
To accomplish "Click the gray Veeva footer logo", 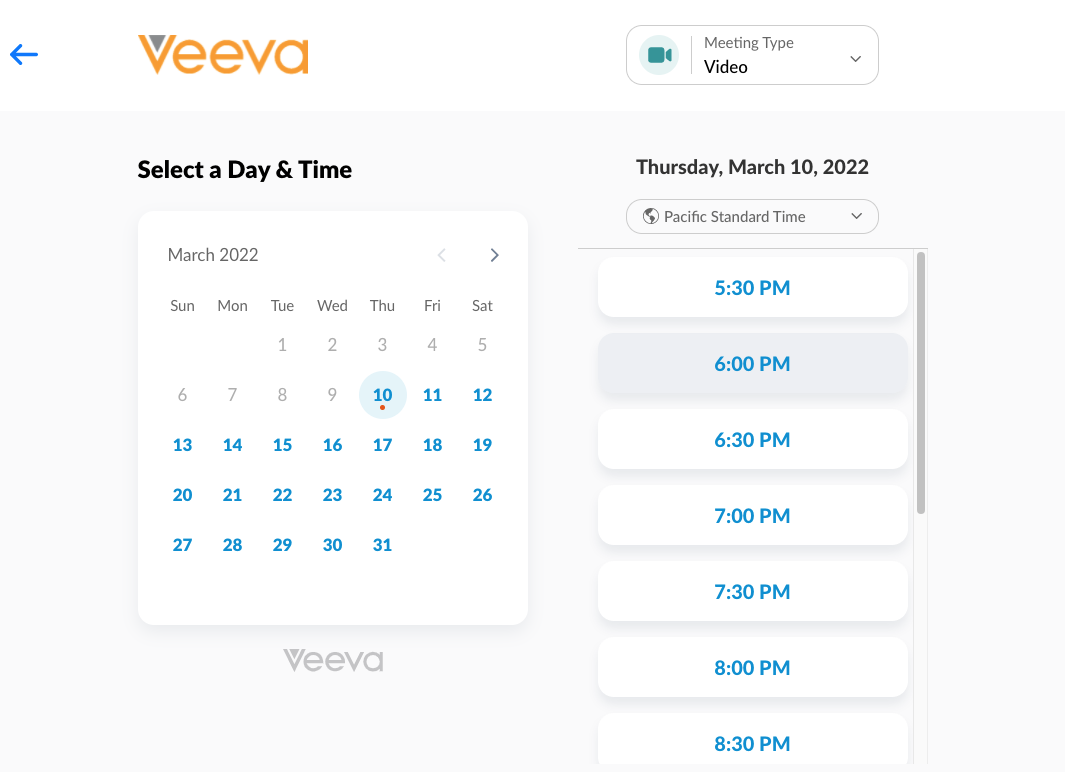I will [x=333, y=660].
